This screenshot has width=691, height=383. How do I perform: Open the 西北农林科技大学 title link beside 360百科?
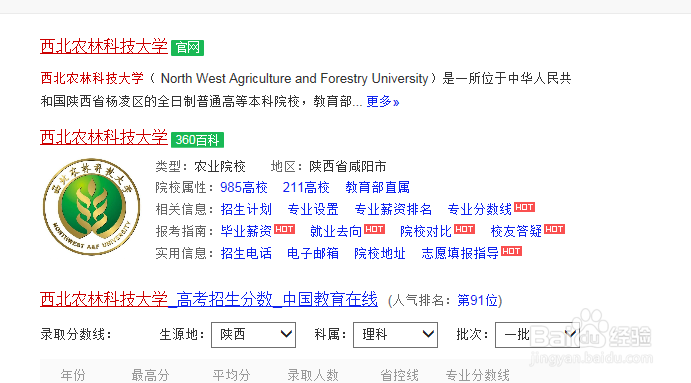(104, 137)
